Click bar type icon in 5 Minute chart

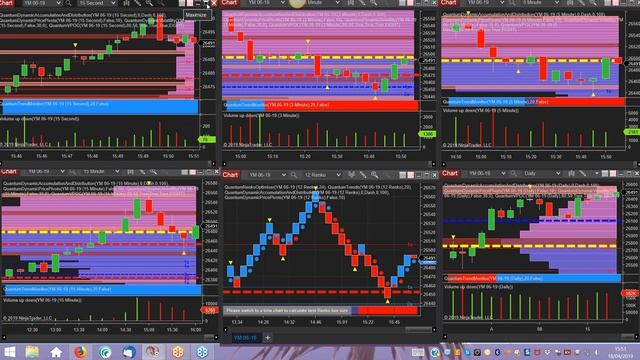tap(570, 2)
